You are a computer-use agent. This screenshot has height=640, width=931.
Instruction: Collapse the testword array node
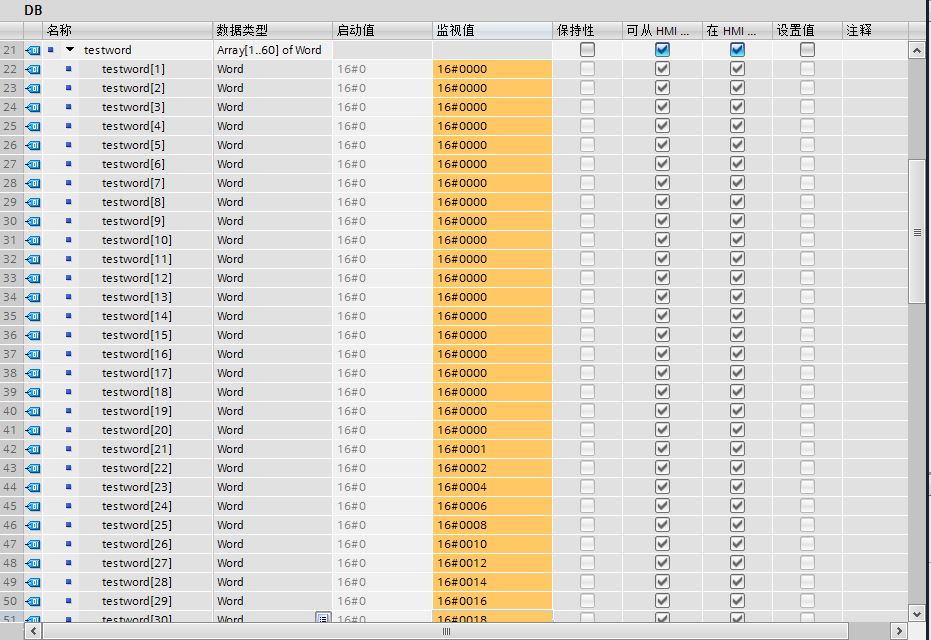[x=70, y=50]
